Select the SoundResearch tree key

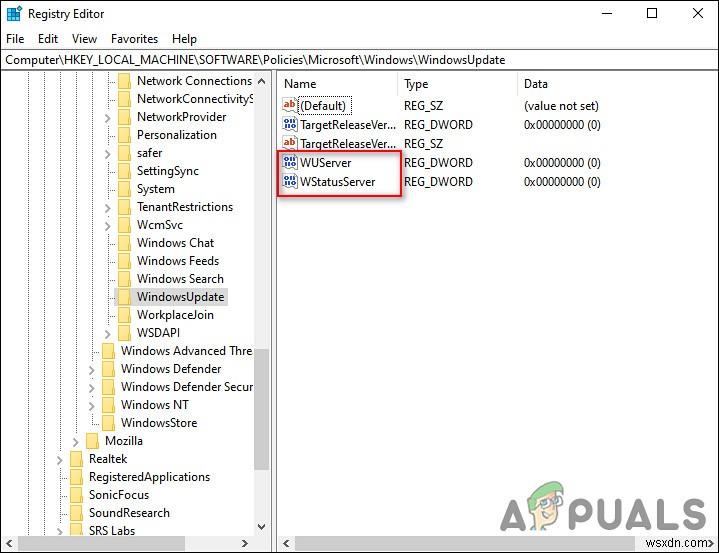(129, 513)
